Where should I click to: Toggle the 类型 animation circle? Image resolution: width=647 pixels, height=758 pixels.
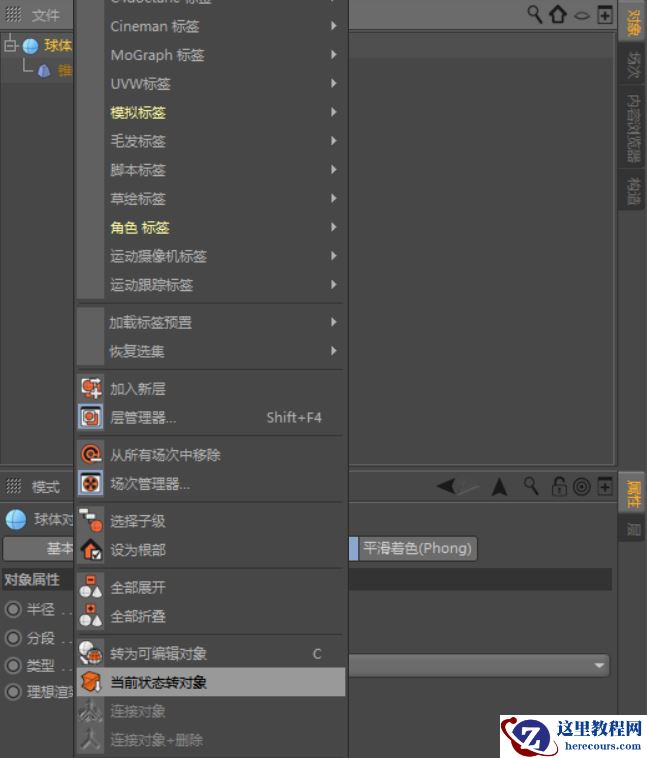[13, 666]
